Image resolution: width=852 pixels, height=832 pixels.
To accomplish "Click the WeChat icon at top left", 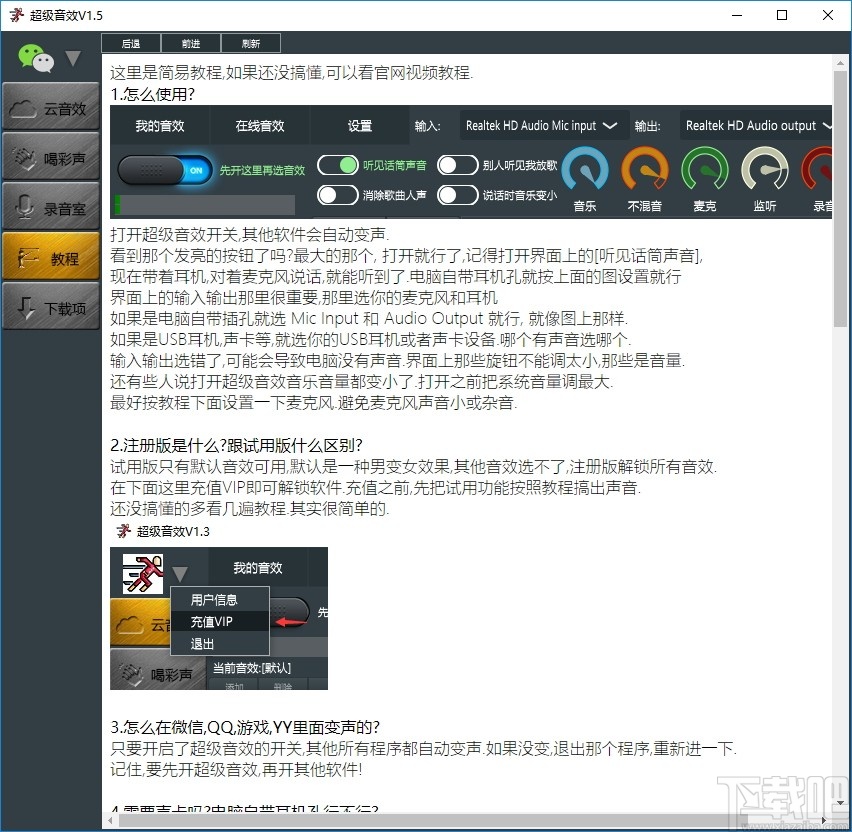I will (x=34, y=58).
